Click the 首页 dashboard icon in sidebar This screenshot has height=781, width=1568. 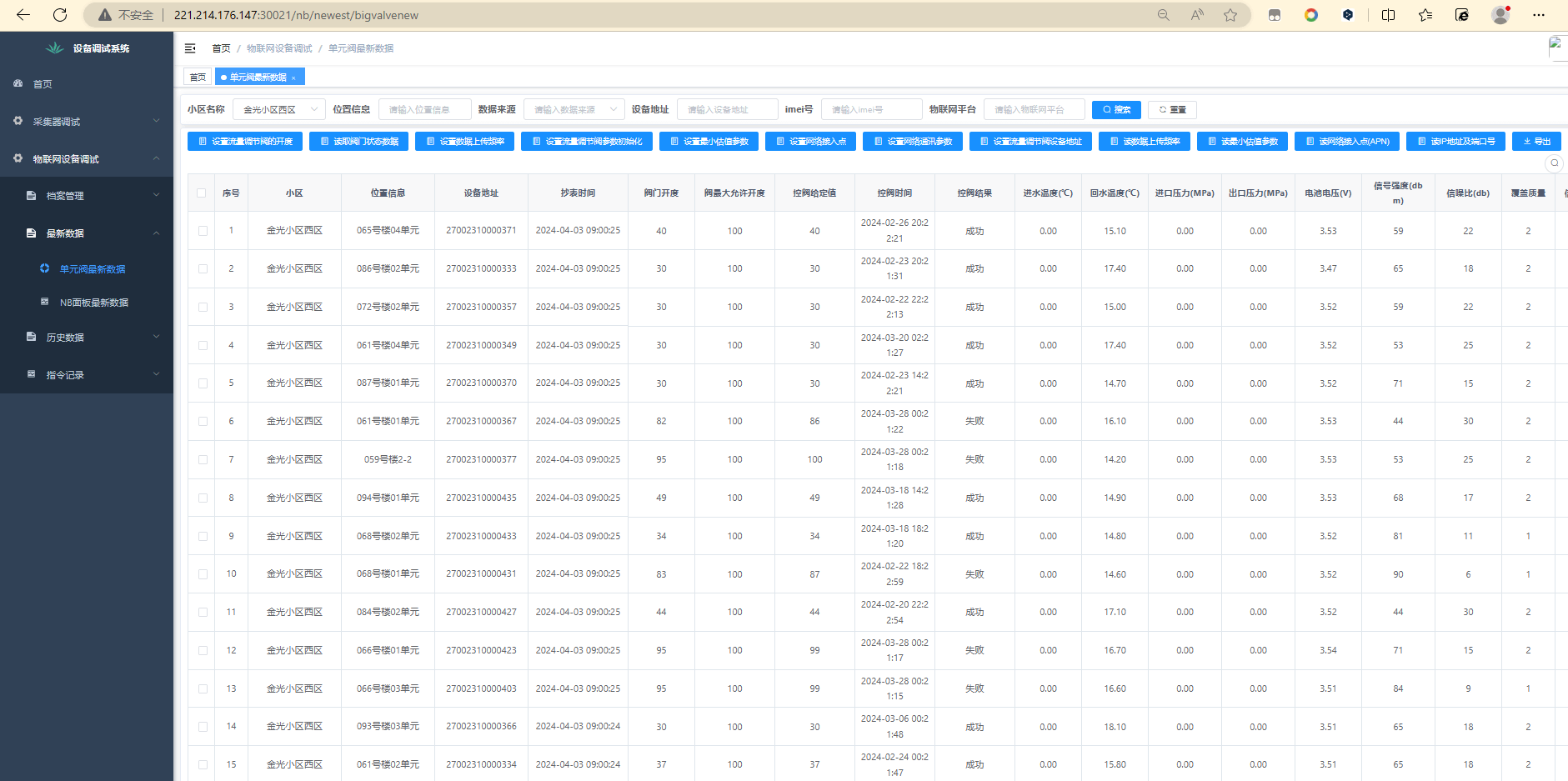coord(18,84)
